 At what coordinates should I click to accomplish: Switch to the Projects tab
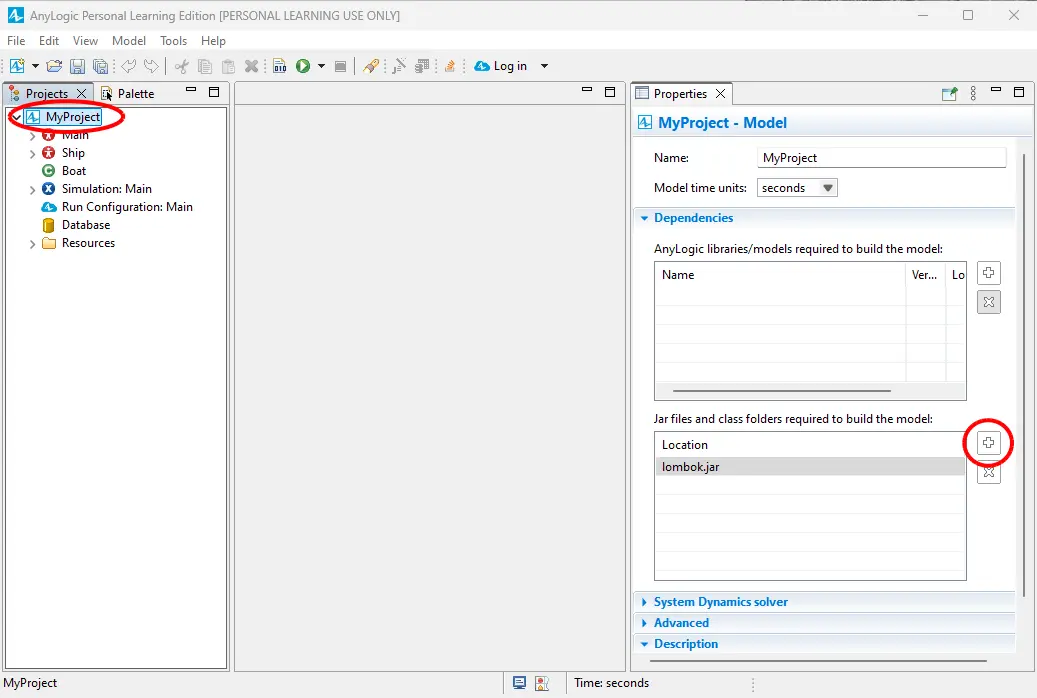(46, 93)
